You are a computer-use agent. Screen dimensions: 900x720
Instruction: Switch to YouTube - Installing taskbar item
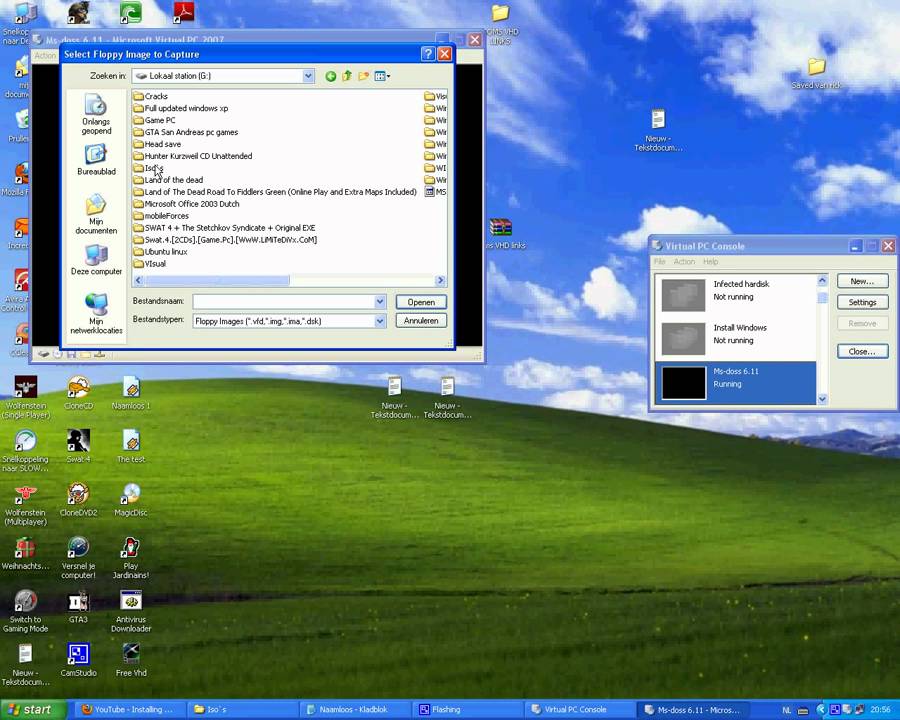129,710
